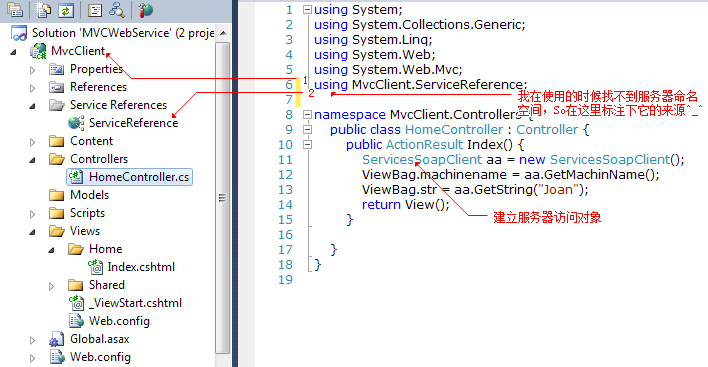
Task: Click the Service References folder icon
Action: coord(56,105)
